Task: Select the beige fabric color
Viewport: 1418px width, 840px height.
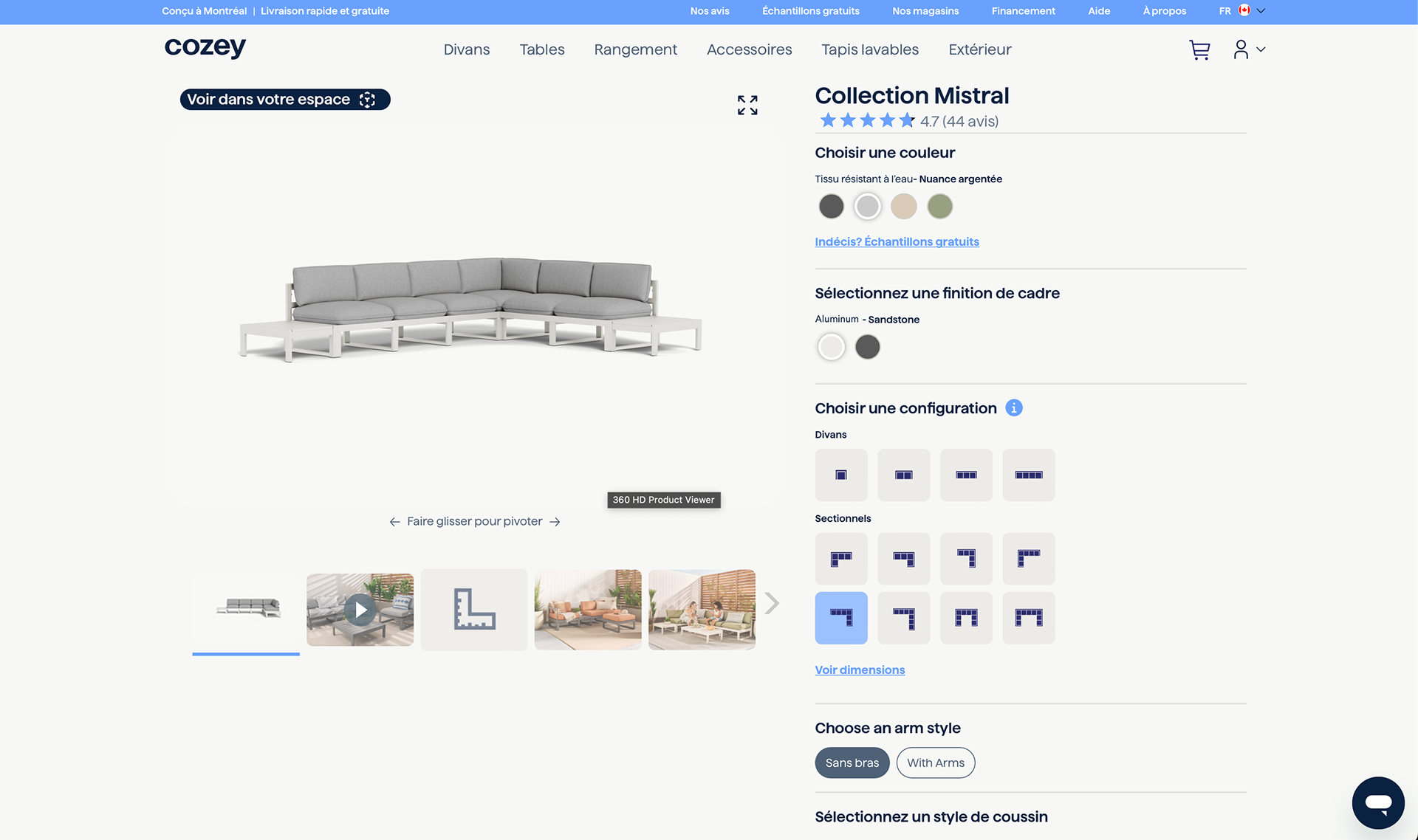Action: coord(904,207)
